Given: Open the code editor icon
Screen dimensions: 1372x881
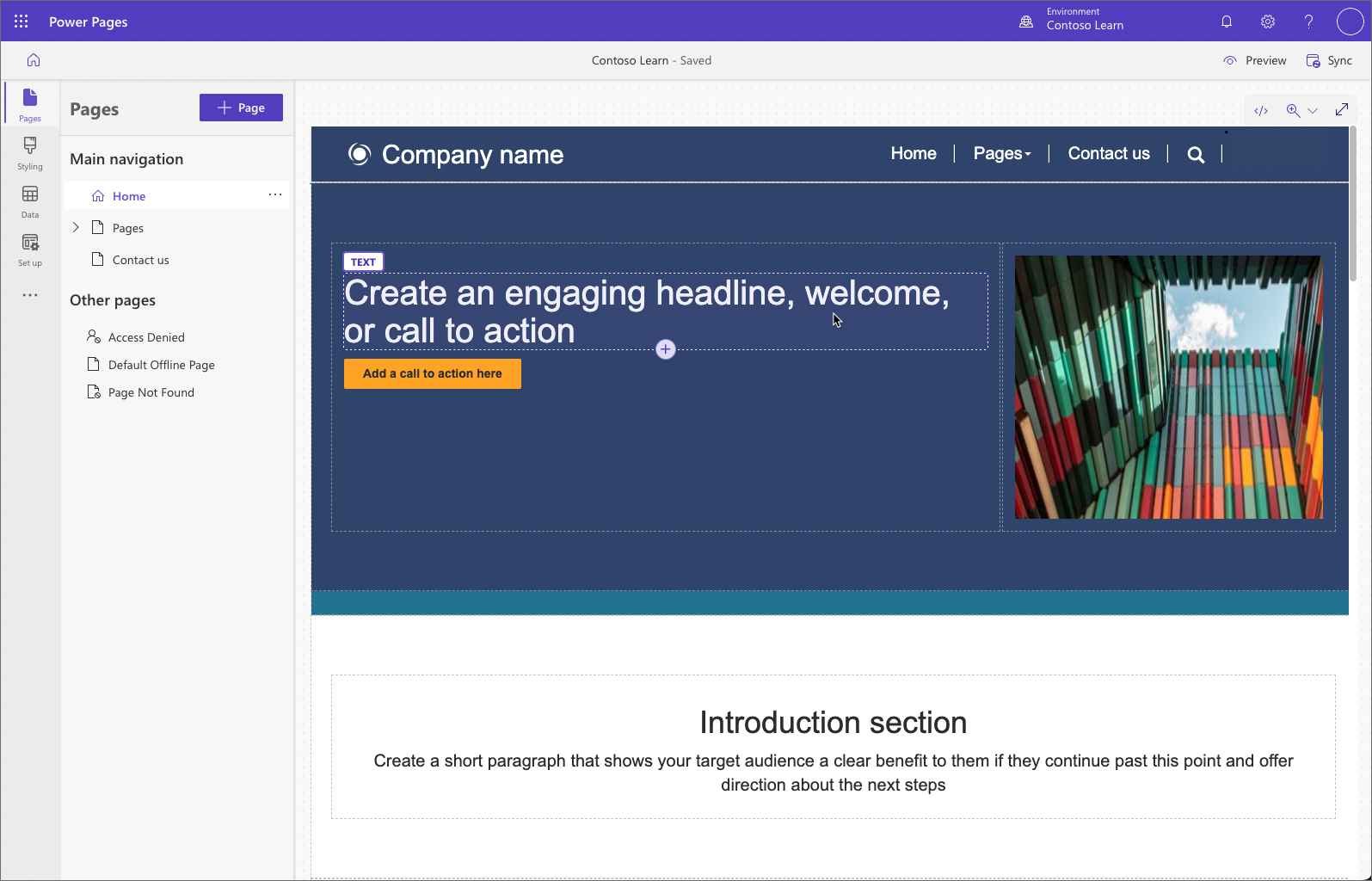Looking at the screenshot, I should click(1261, 110).
